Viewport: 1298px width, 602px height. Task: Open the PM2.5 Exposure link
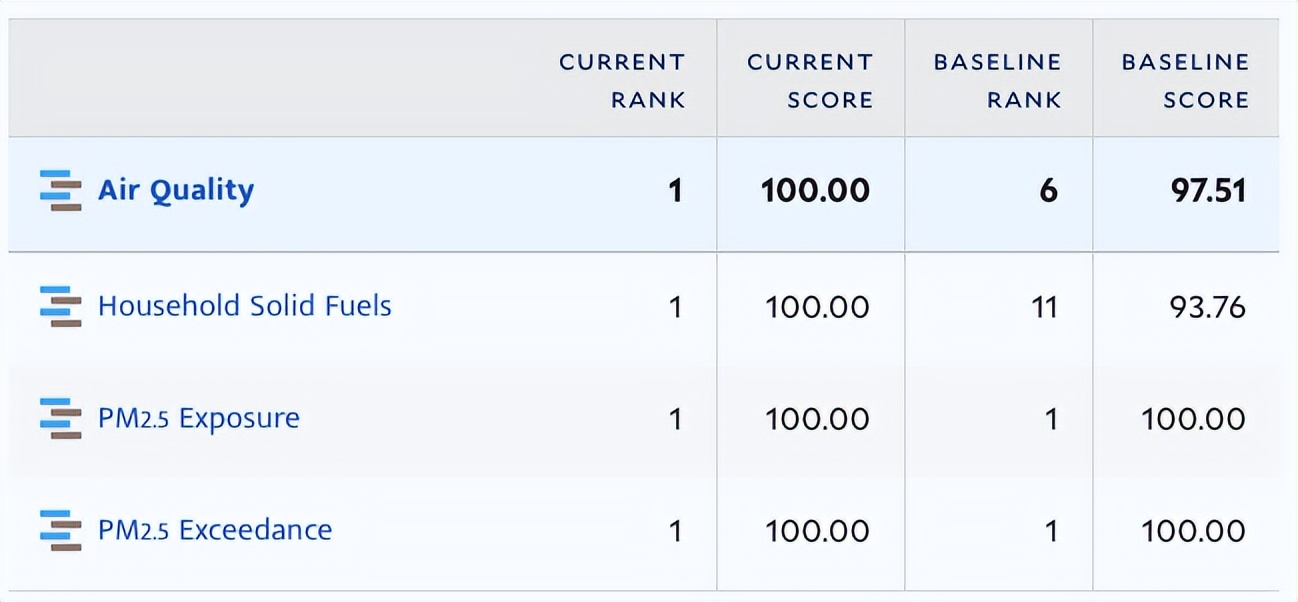coord(198,418)
